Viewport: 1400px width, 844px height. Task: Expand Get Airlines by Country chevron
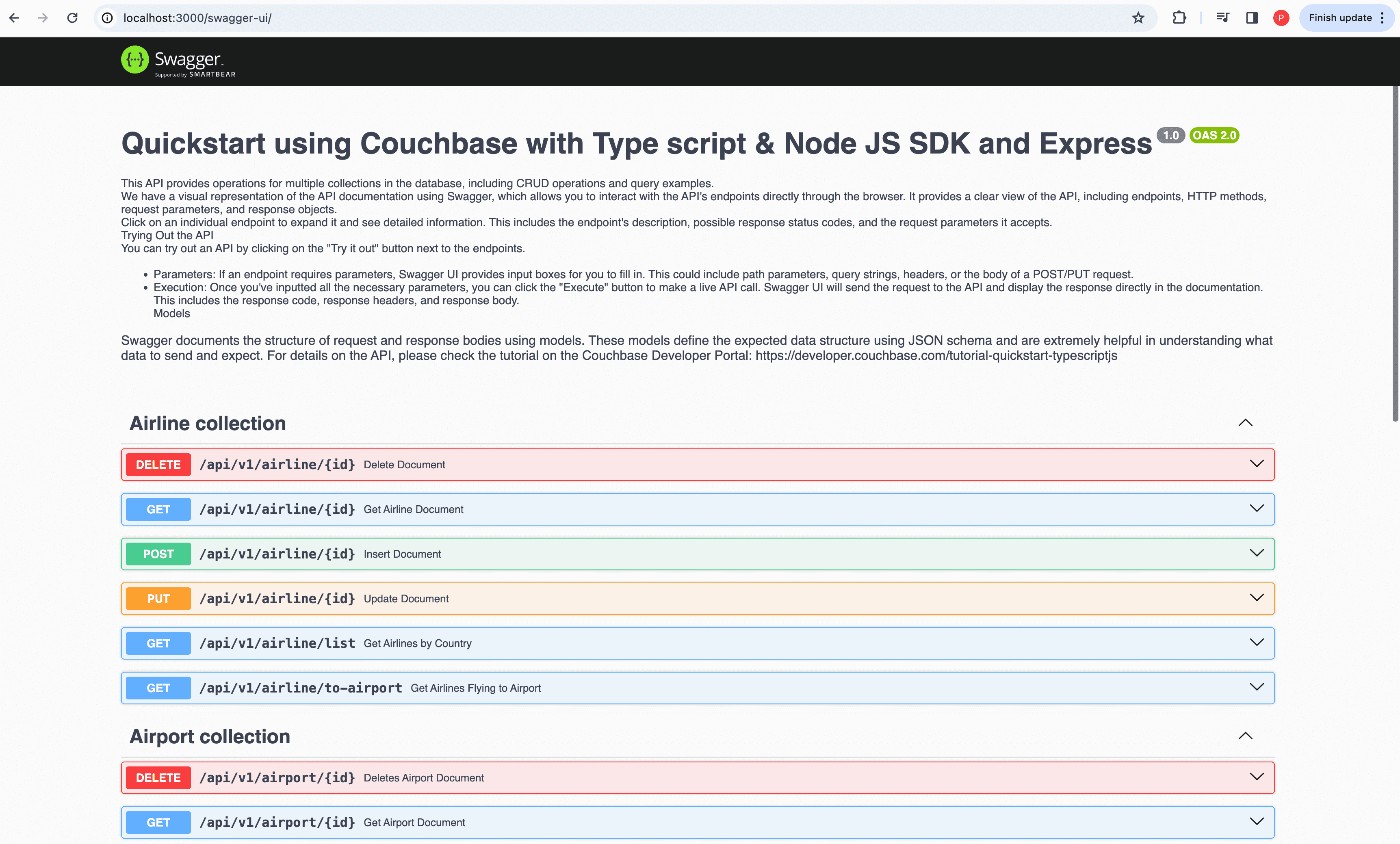(1256, 643)
